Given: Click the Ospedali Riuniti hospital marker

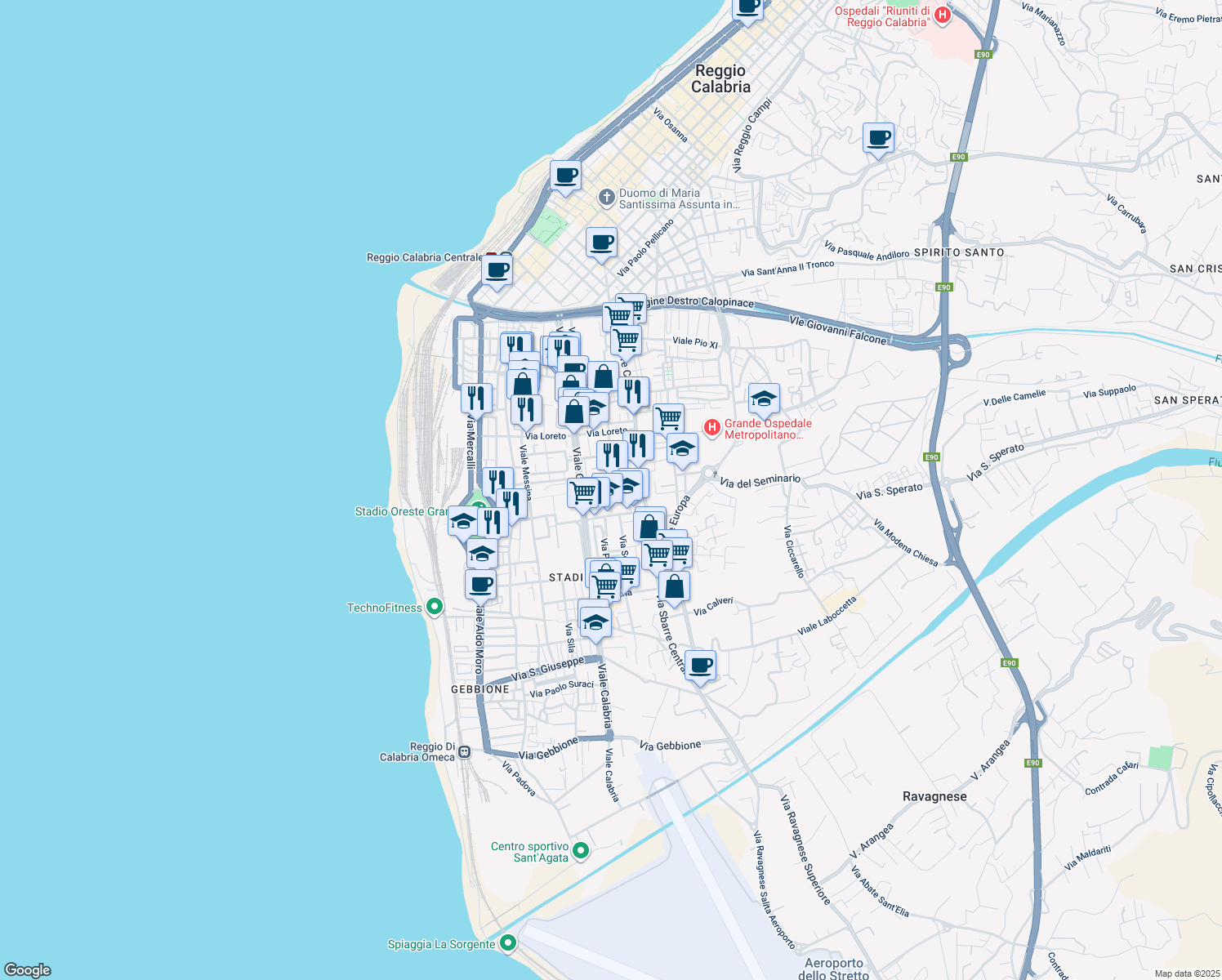Looking at the screenshot, I should [x=942, y=16].
